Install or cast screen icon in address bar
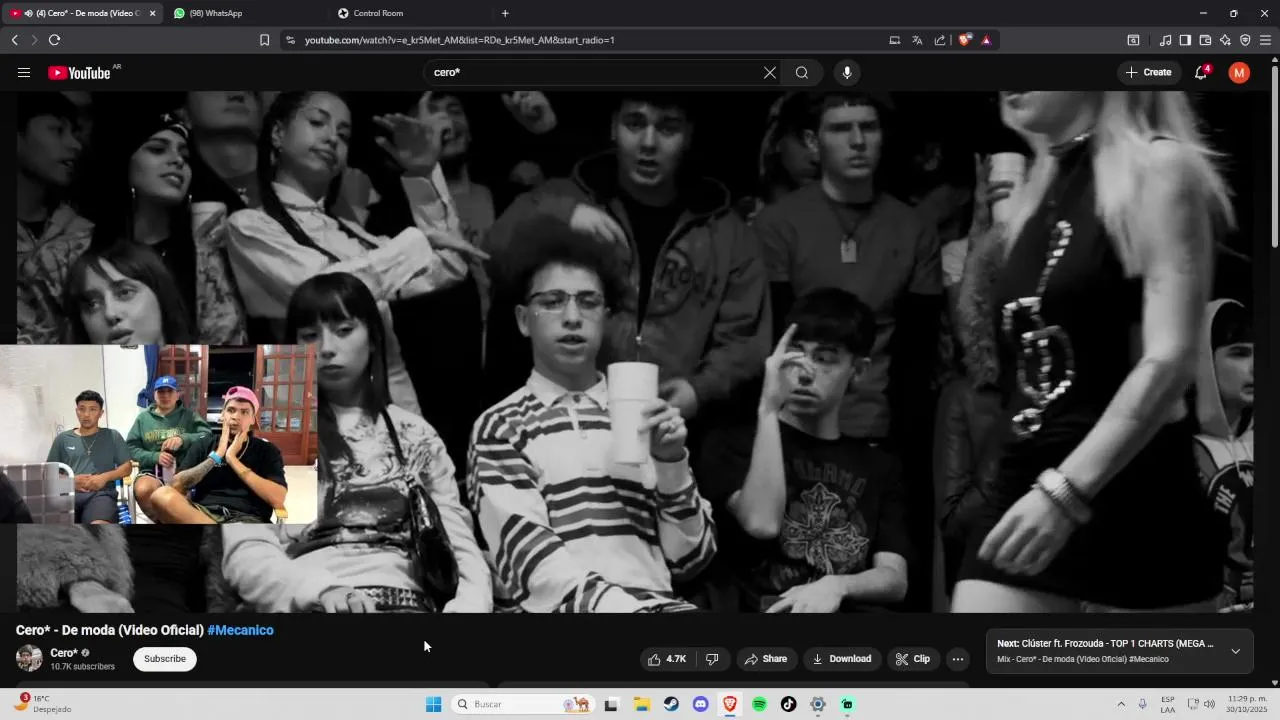Viewport: 1280px width, 720px height. [x=894, y=40]
